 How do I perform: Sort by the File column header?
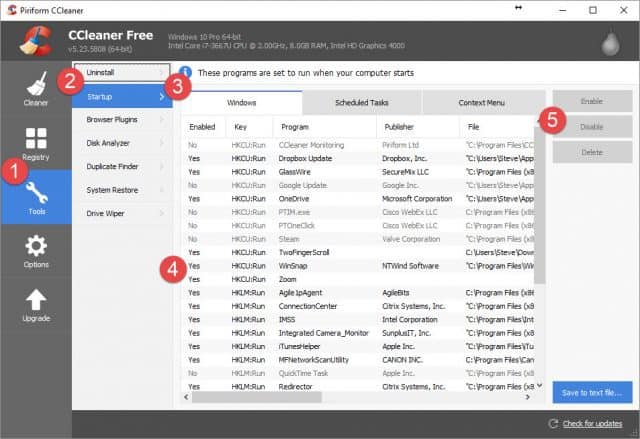click(497, 127)
